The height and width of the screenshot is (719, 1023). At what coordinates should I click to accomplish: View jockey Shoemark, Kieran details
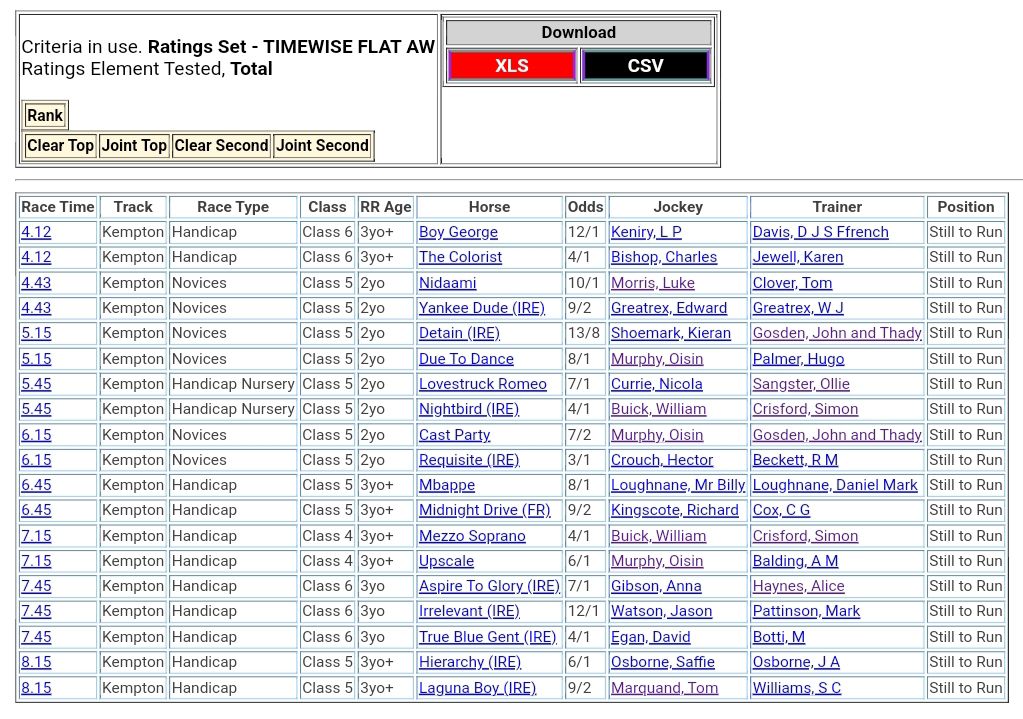click(670, 333)
